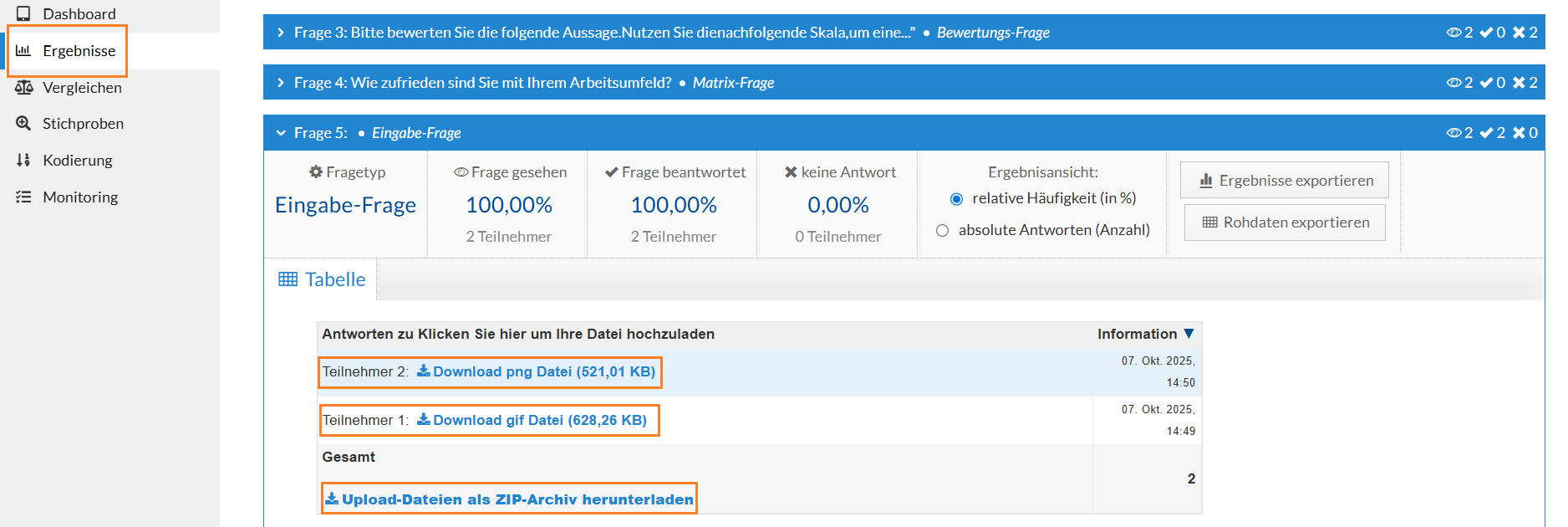This screenshot has width=1568, height=527.
Task: Click the Stichproben magnifier icon
Action: tap(23, 123)
